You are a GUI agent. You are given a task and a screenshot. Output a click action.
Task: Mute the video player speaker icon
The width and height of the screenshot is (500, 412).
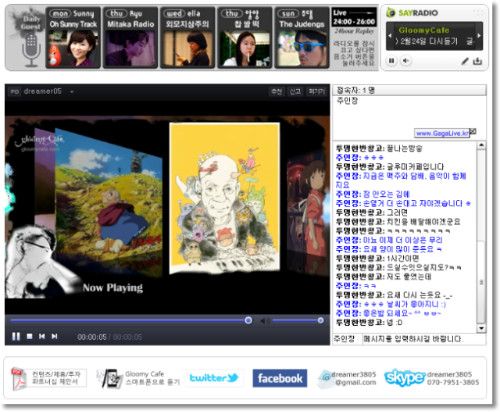(264, 321)
